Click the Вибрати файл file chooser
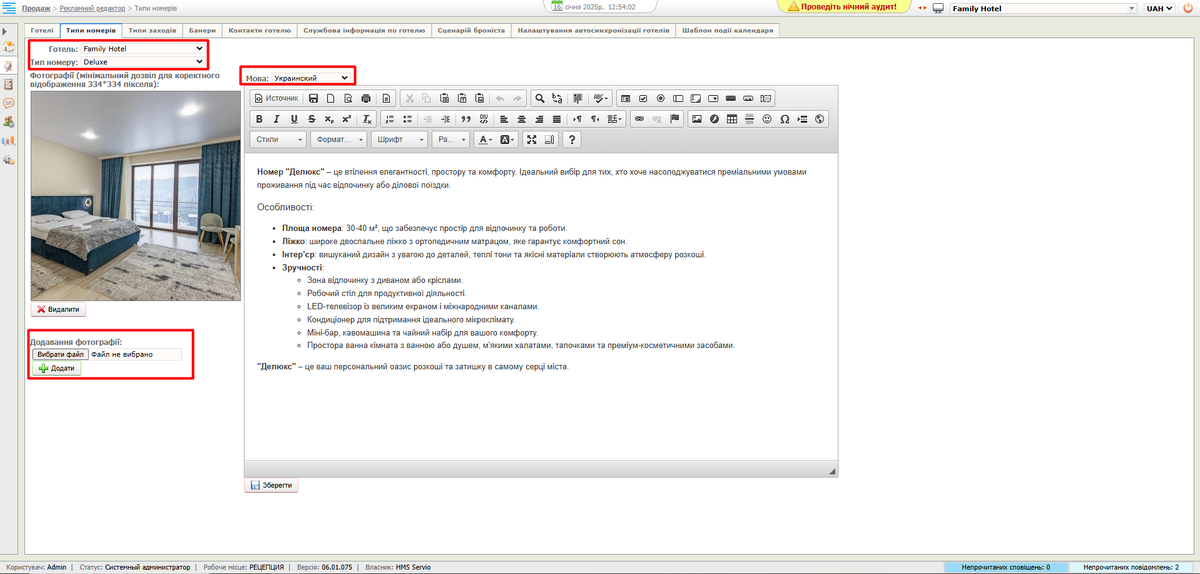Screen dimensions: 1200x574 (x=61, y=354)
